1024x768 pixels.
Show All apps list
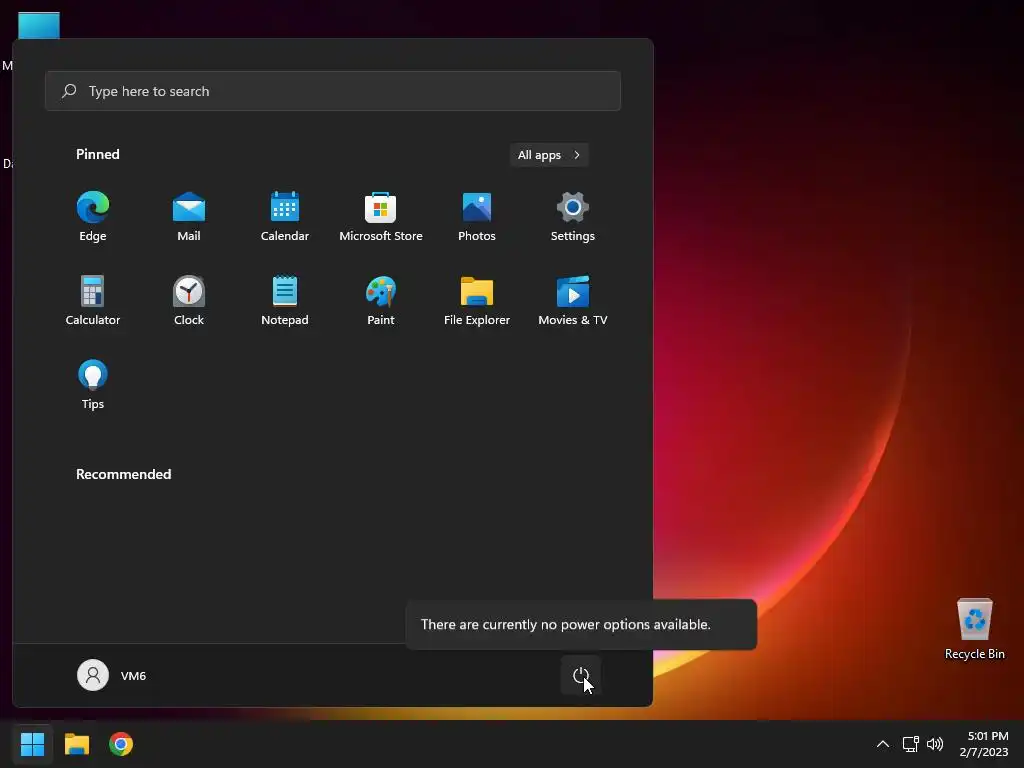[x=549, y=155]
